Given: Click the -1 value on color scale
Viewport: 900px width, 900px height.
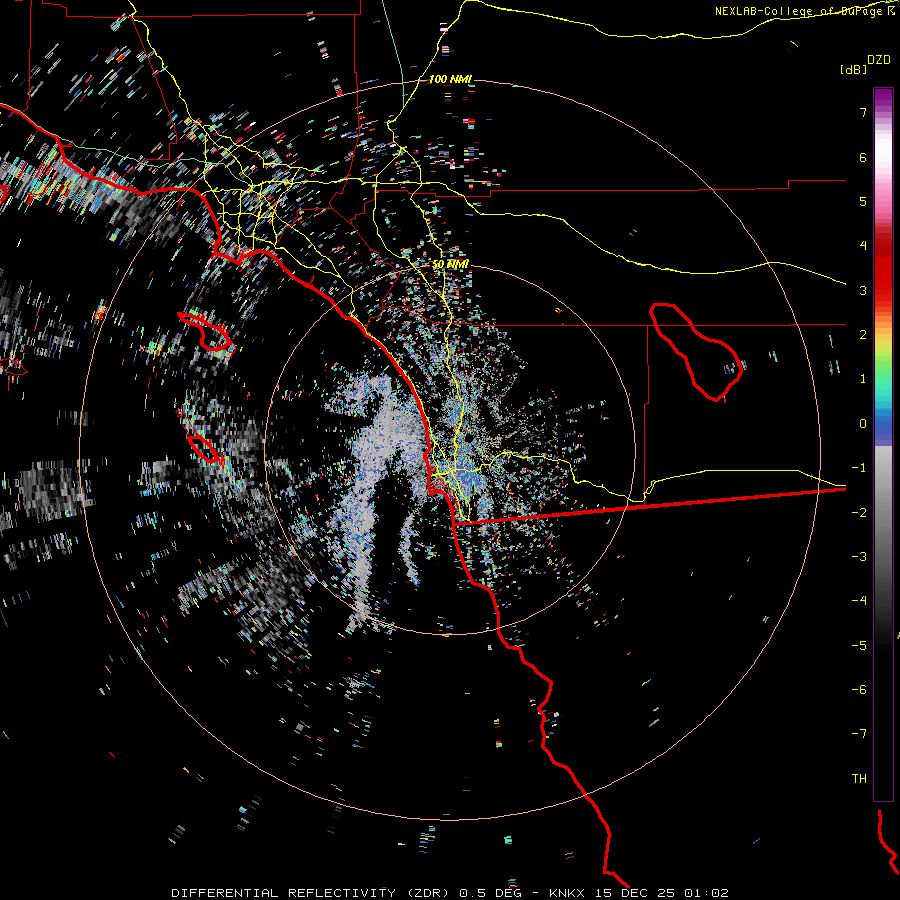Looking at the screenshot, I should click(859, 468).
